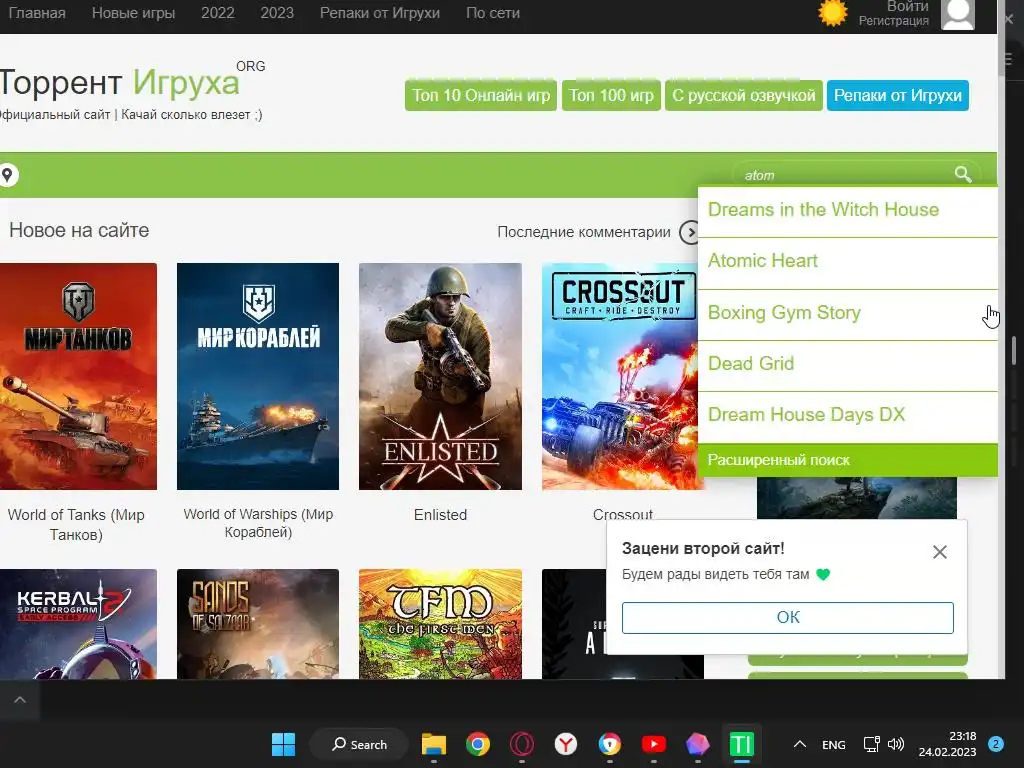Open the user avatar profile icon
Viewport: 1024px width, 768px height.
tap(957, 14)
